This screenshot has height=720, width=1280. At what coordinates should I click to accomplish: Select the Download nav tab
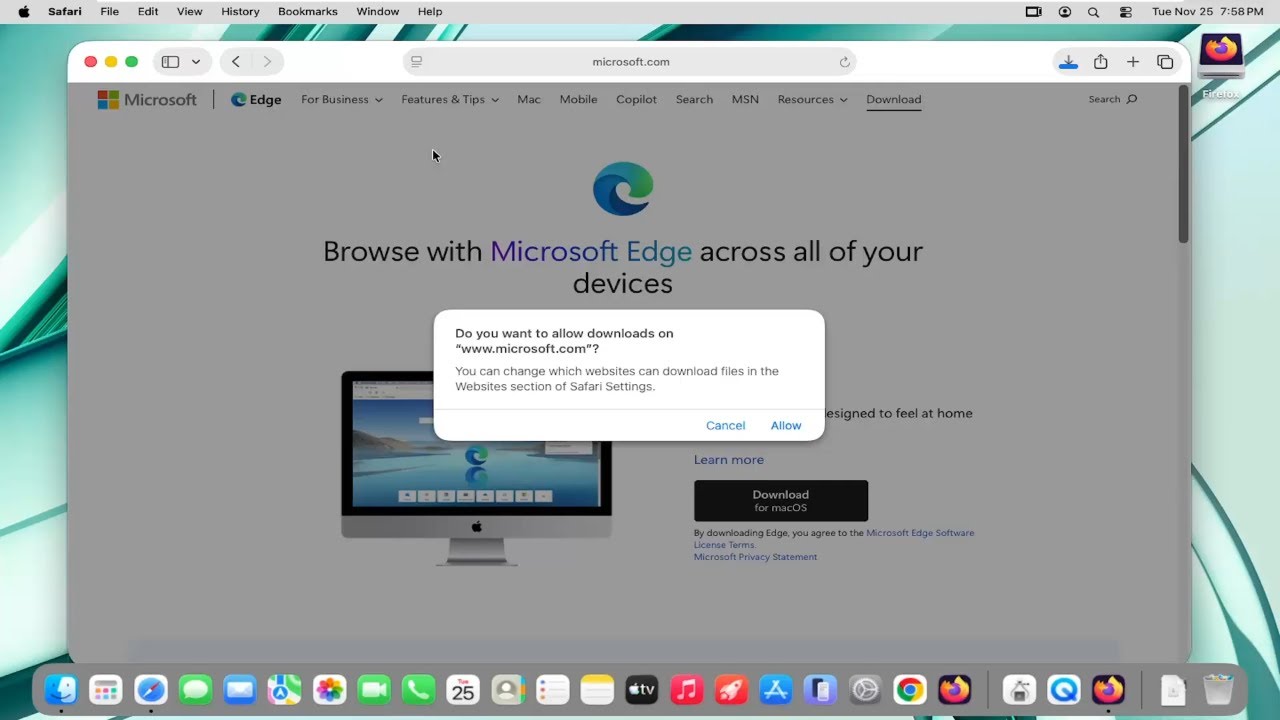tap(894, 99)
